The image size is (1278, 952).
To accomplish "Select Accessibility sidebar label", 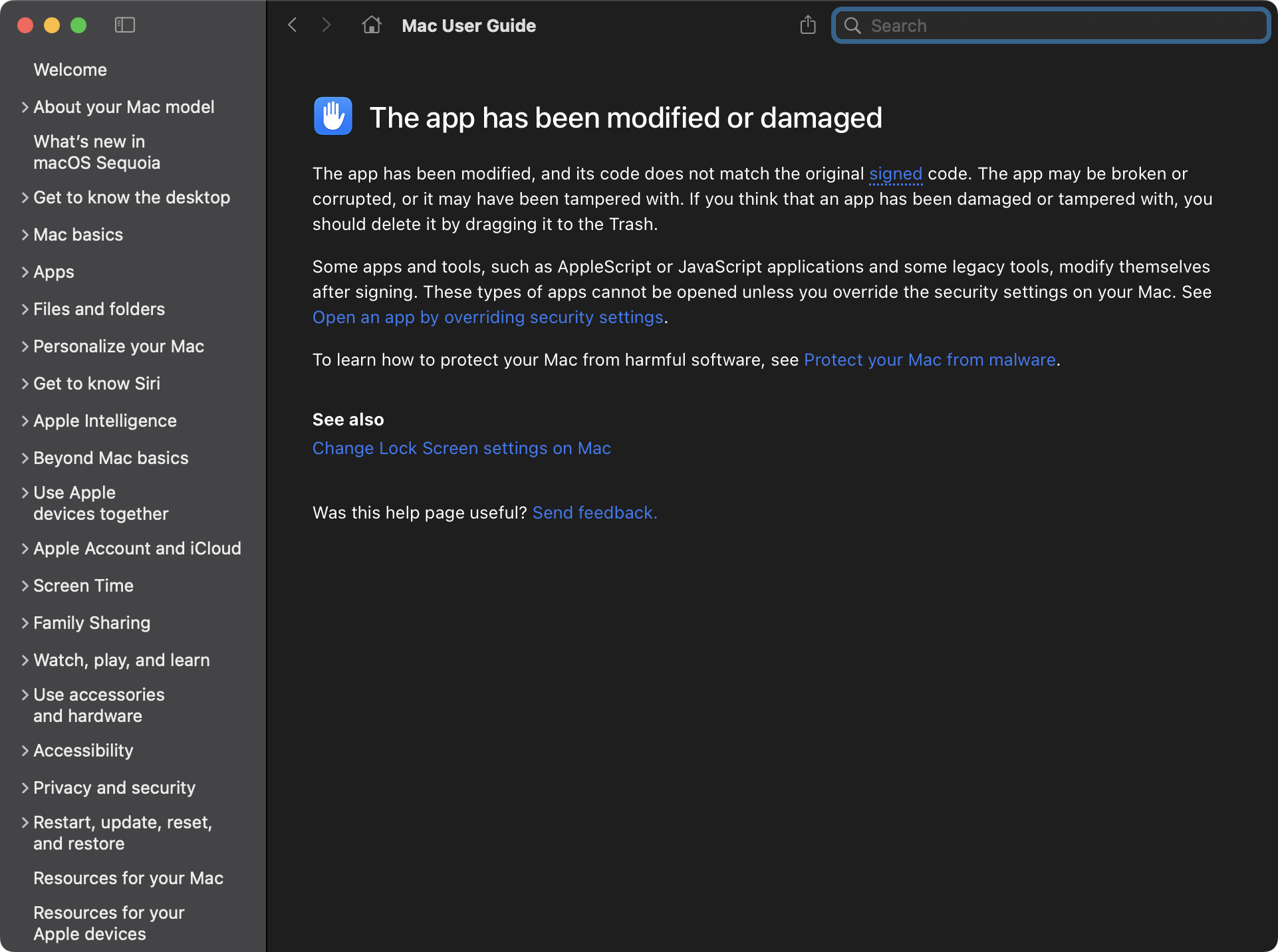I will click(x=84, y=751).
